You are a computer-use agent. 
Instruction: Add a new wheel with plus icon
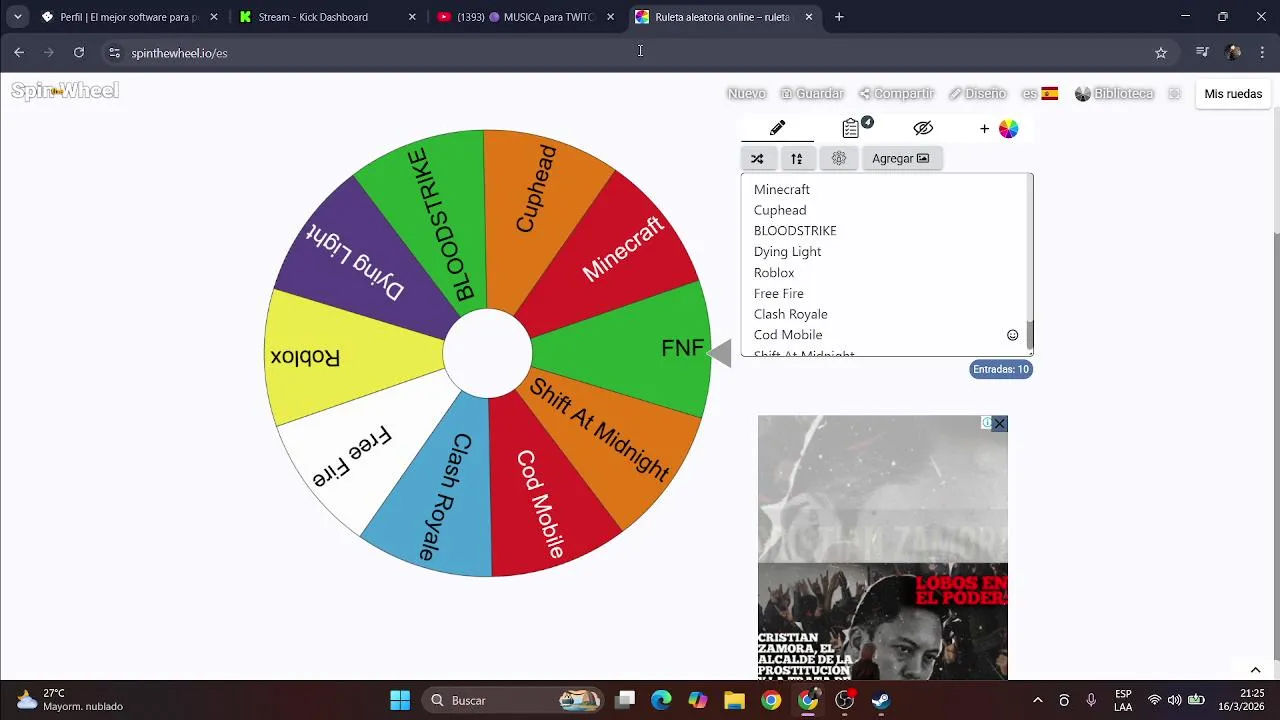(984, 129)
